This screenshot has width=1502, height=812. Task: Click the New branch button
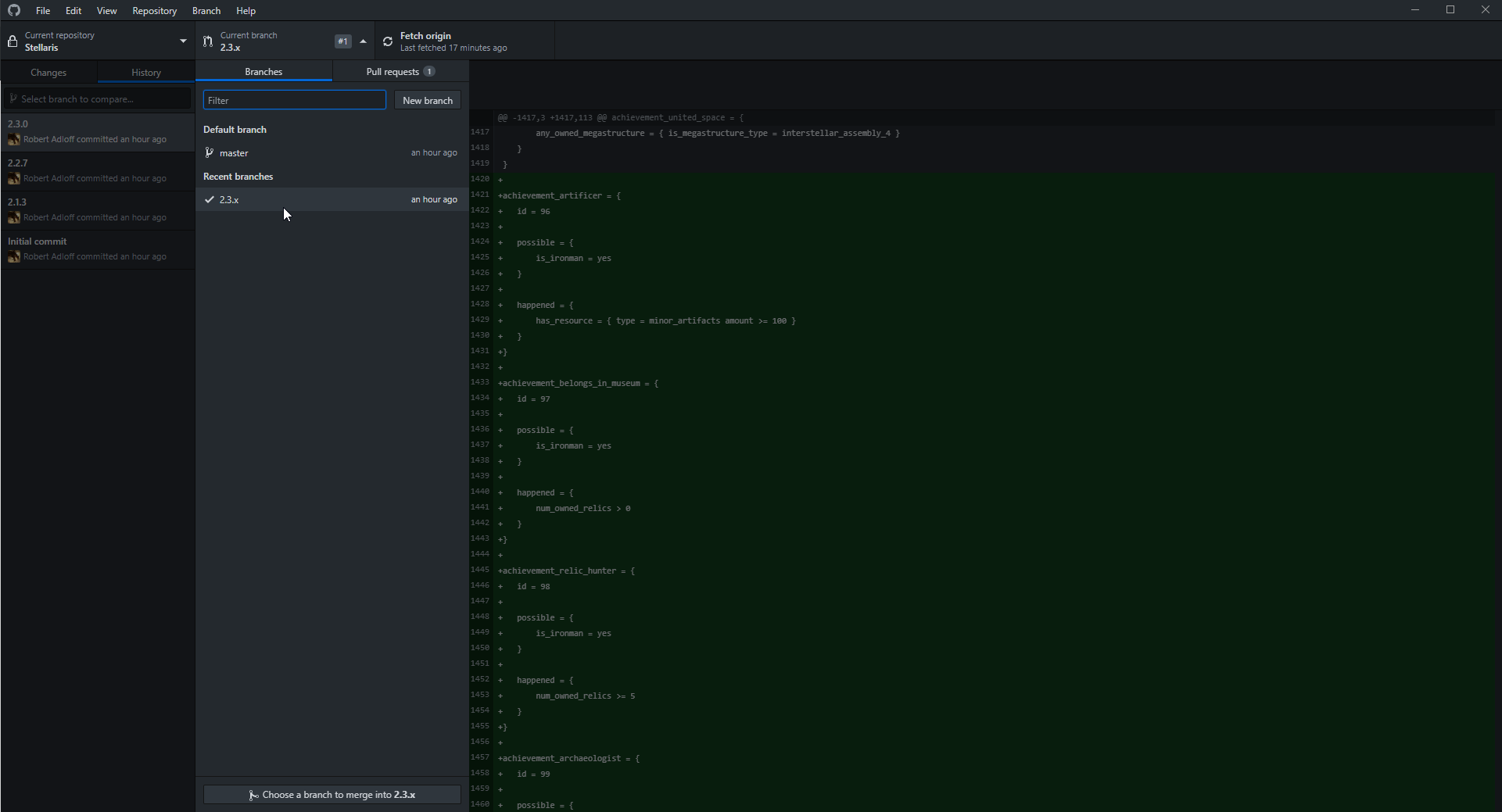tap(427, 101)
